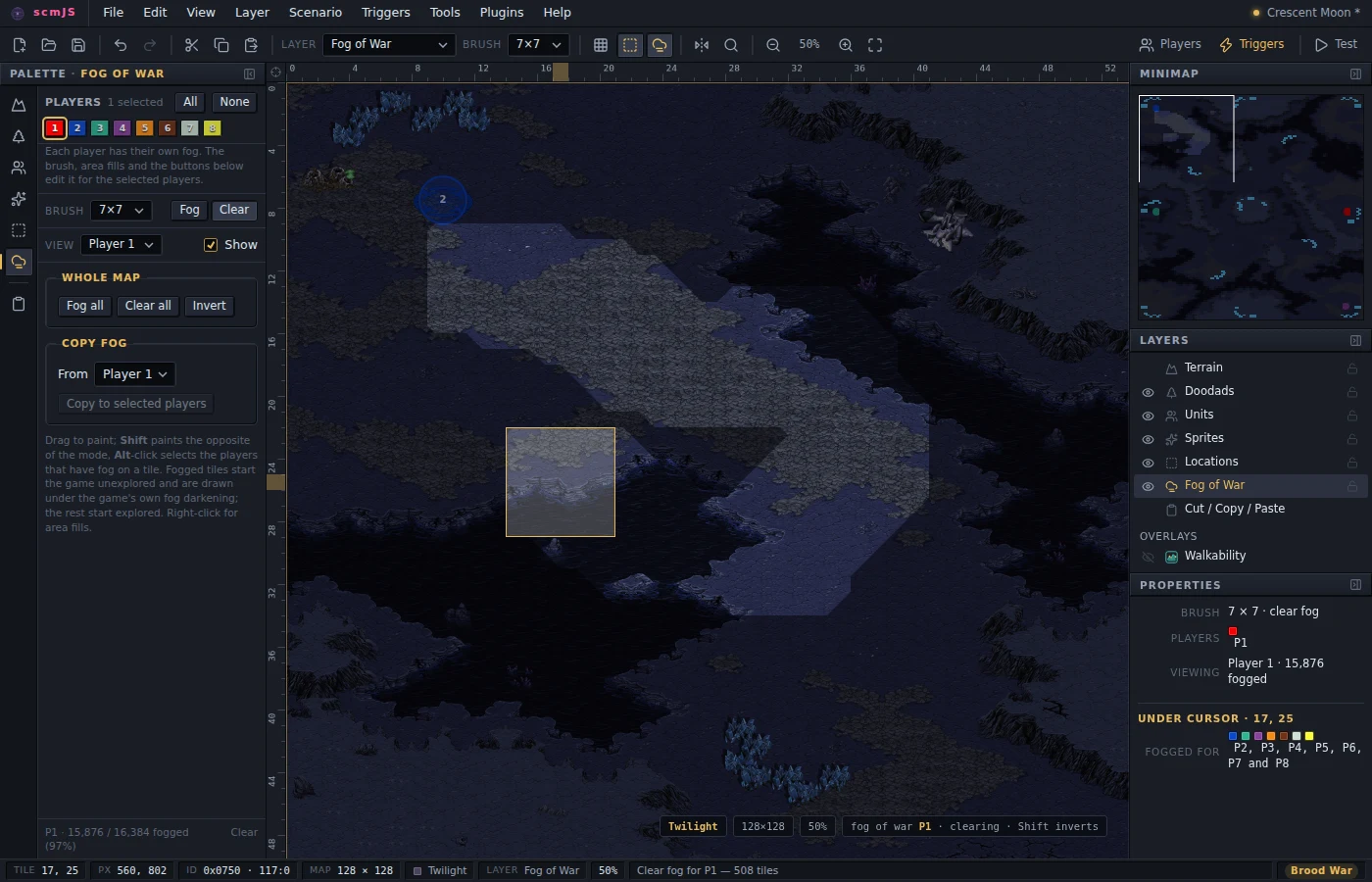Uncheck the Show fog checkbox
Viewport: 1372px width, 882px height.
211,245
